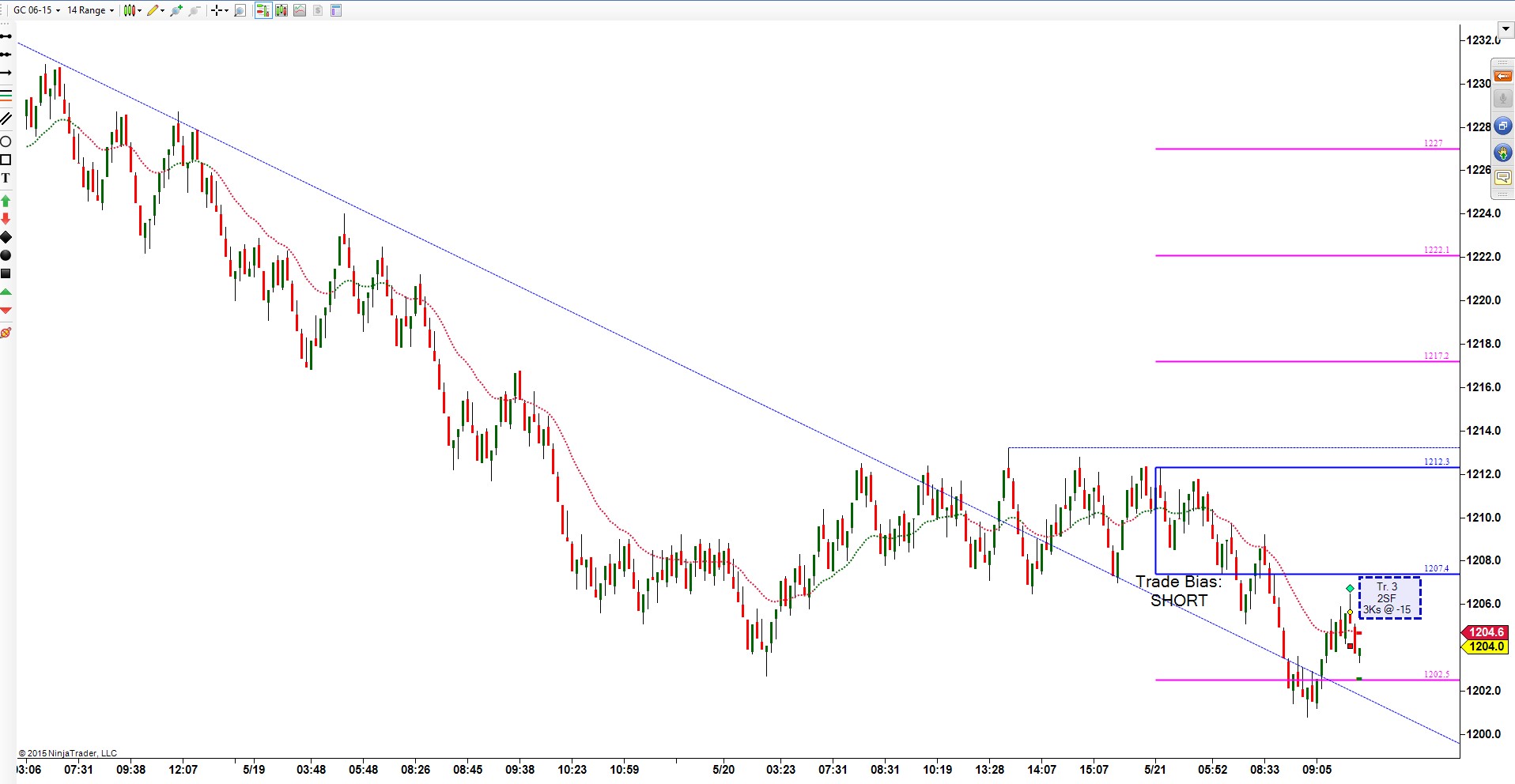Click the remove drawing objects icon
The height and width of the screenshot is (784, 1515).
coord(6,333)
